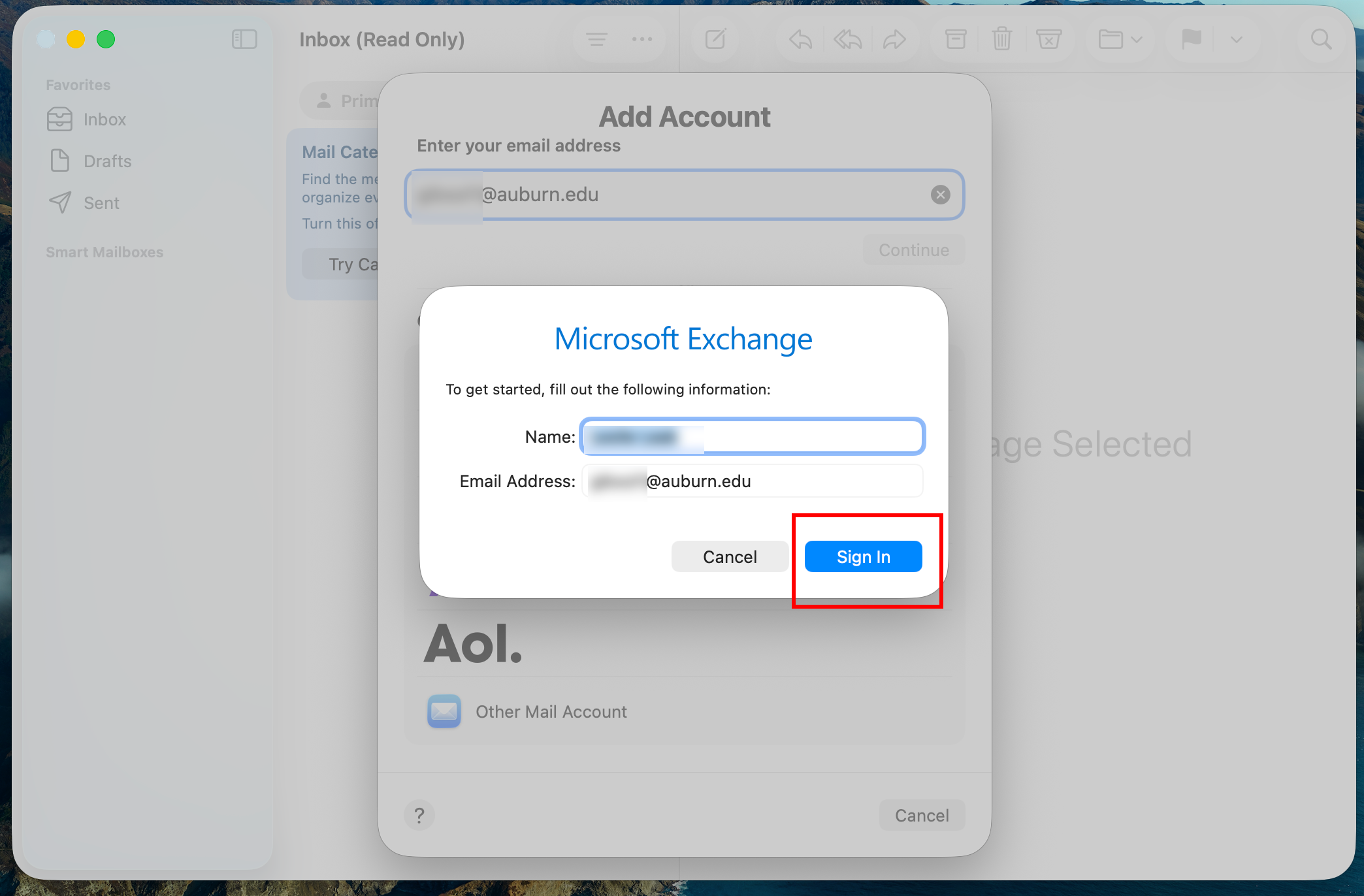
Task: Minimize the Mail window with yellow button
Action: pyautogui.click(x=76, y=39)
